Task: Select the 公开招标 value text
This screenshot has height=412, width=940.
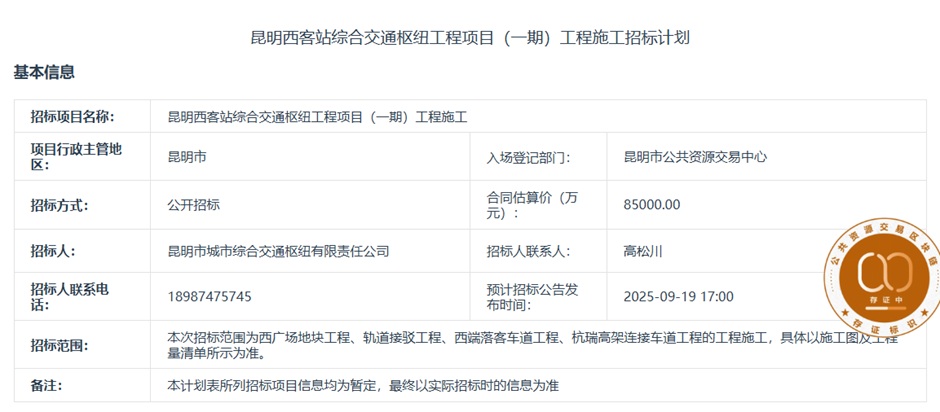Action: click(x=193, y=205)
